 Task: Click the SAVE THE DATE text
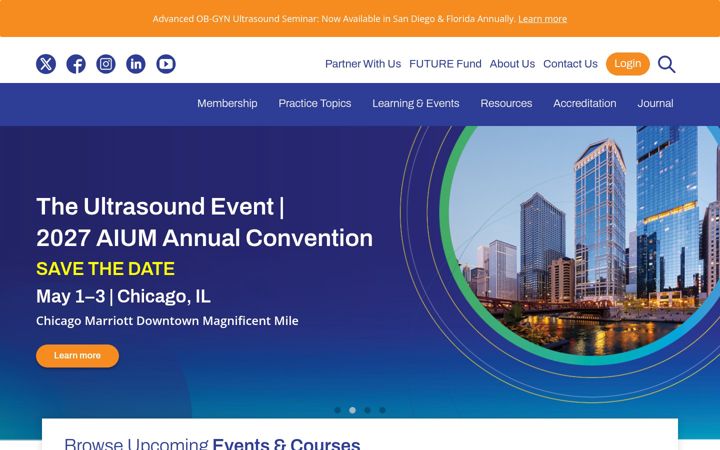tap(105, 269)
